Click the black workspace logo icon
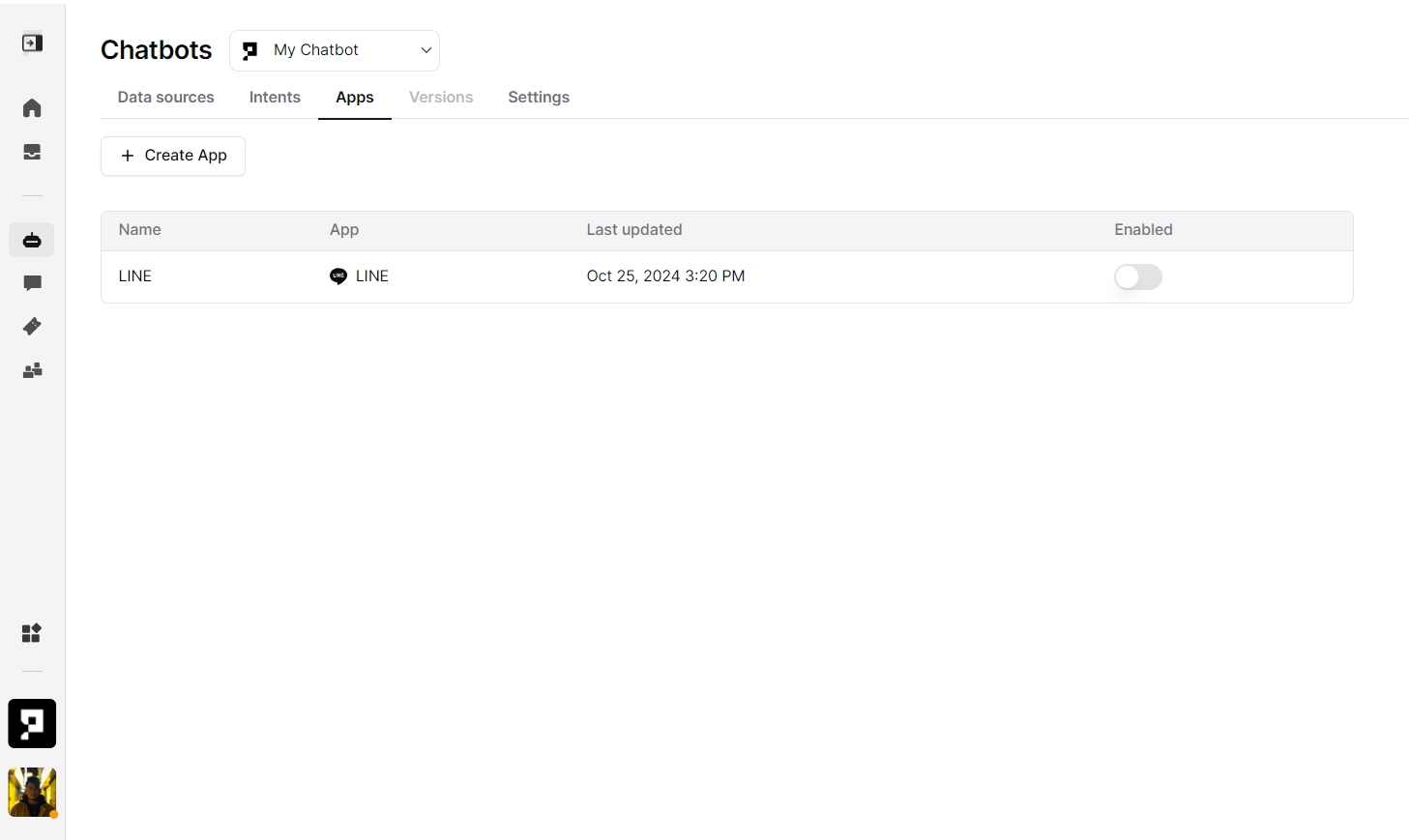Viewport: 1409px width, 840px height. pos(32,723)
